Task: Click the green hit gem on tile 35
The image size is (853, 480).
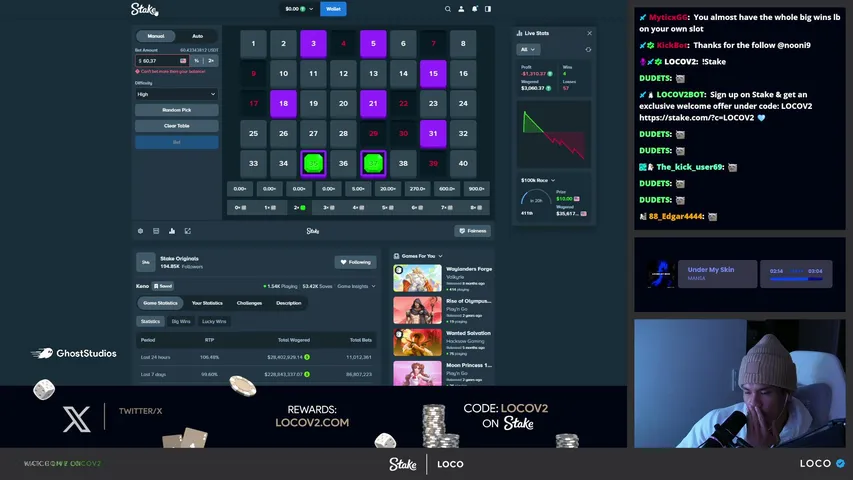Action: (313, 164)
